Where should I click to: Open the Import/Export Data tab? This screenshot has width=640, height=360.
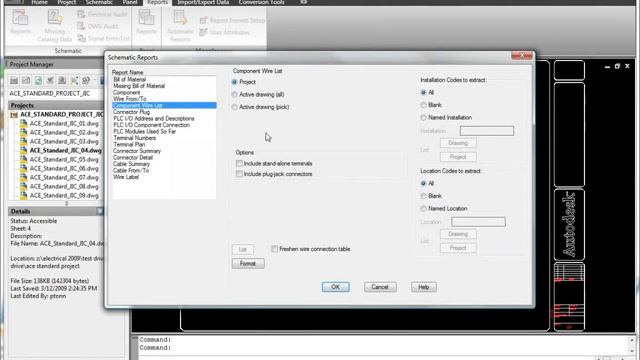pyautogui.click(x=203, y=2)
